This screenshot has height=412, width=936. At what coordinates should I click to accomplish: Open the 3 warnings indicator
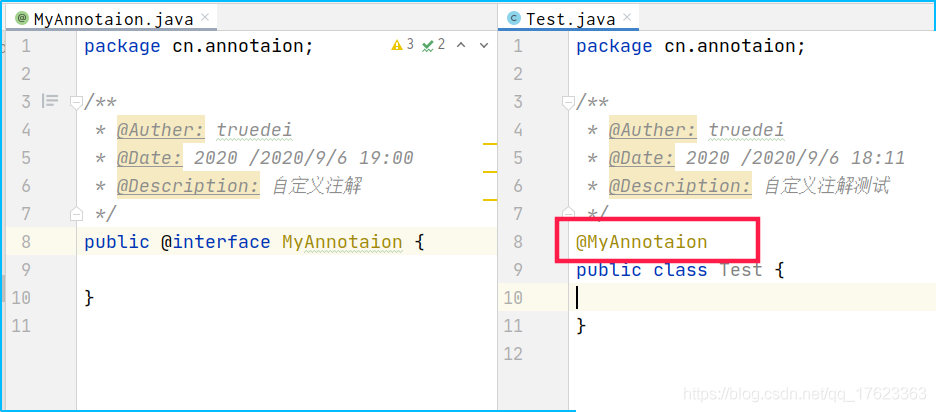pos(402,45)
